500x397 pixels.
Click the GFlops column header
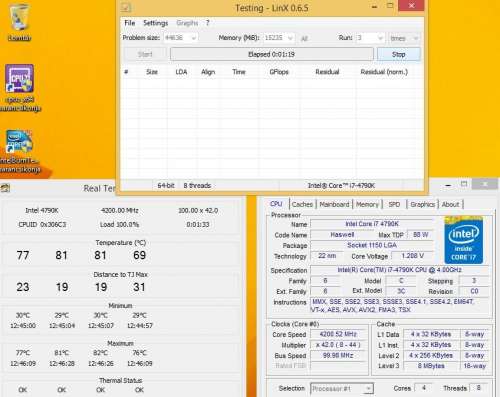(279, 72)
